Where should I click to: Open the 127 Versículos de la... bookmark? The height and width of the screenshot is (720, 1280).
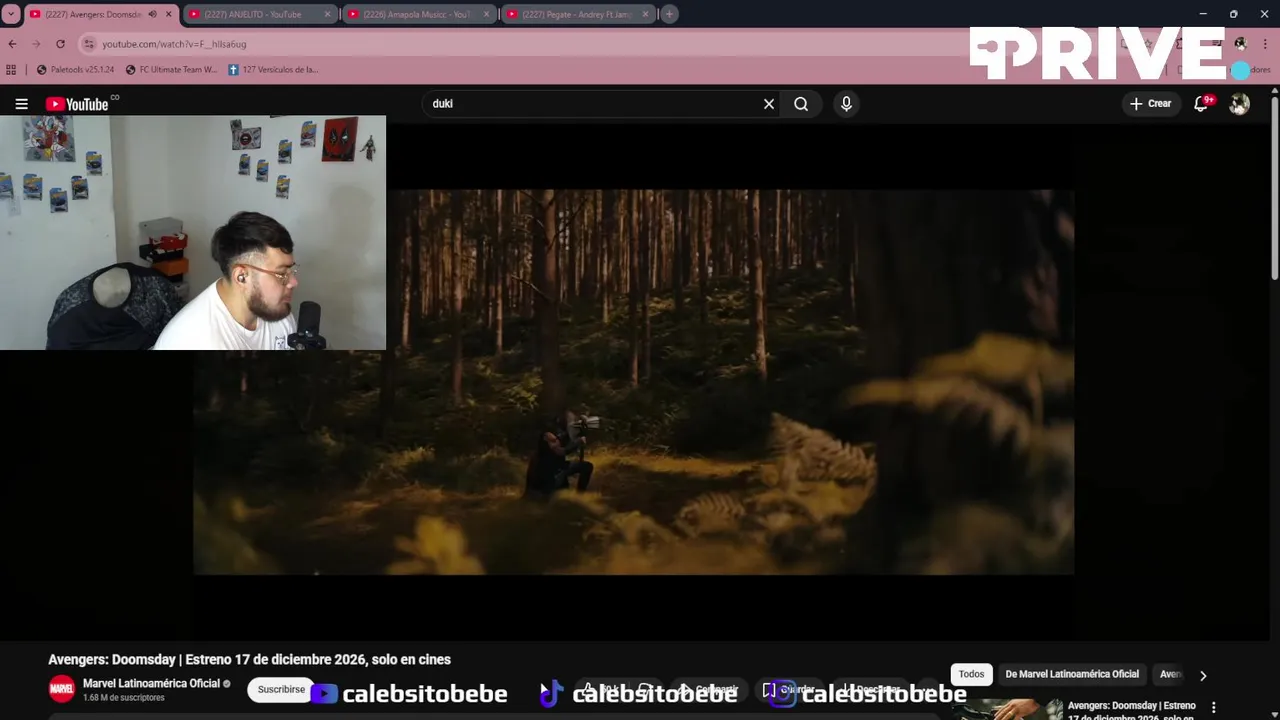pyautogui.click(x=273, y=70)
